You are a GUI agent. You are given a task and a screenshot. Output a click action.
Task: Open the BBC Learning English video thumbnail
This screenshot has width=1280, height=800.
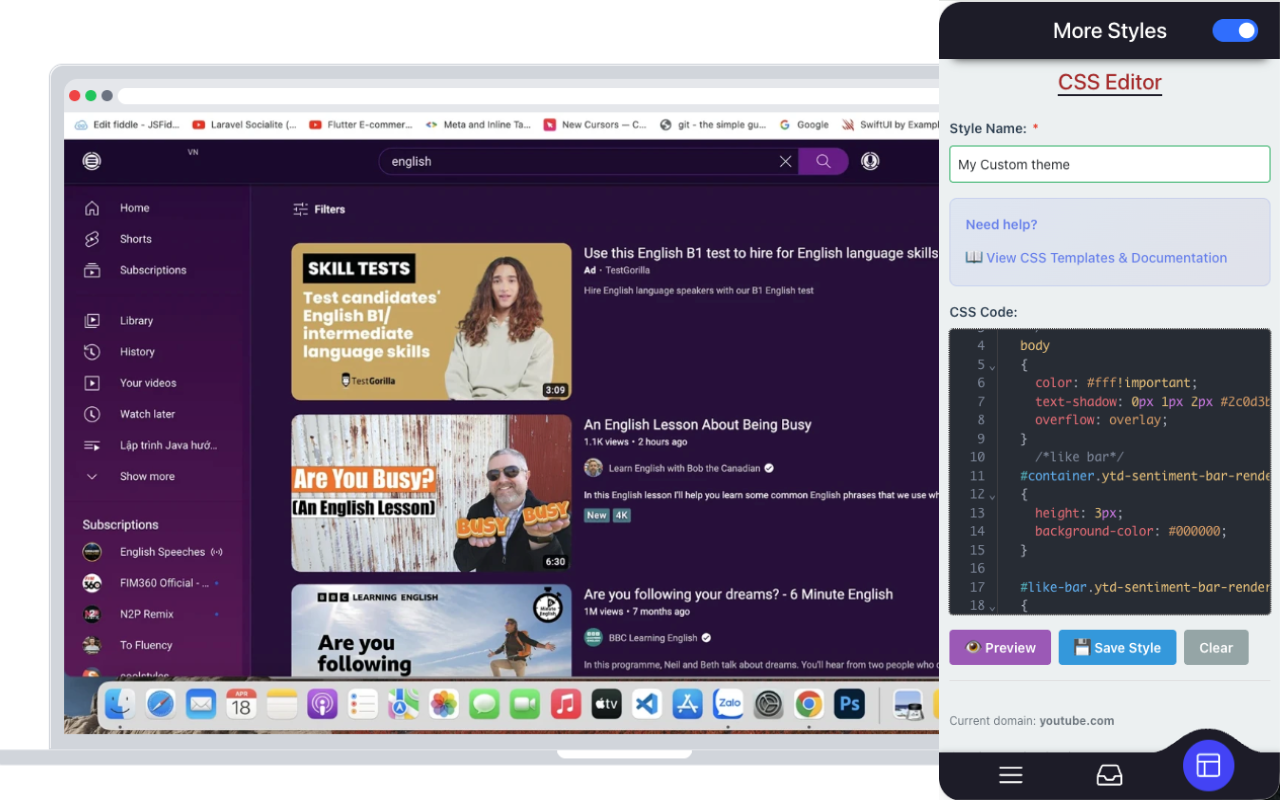[432, 630]
